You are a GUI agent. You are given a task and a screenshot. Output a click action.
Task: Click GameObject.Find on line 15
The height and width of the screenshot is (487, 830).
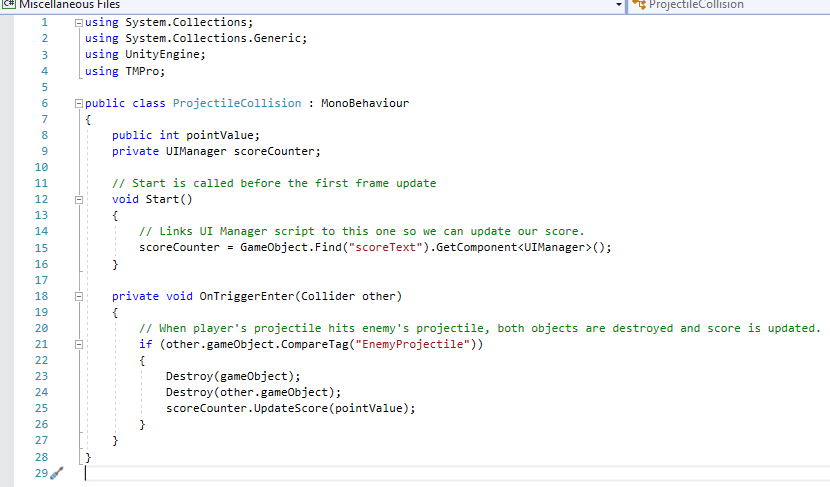[291, 247]
